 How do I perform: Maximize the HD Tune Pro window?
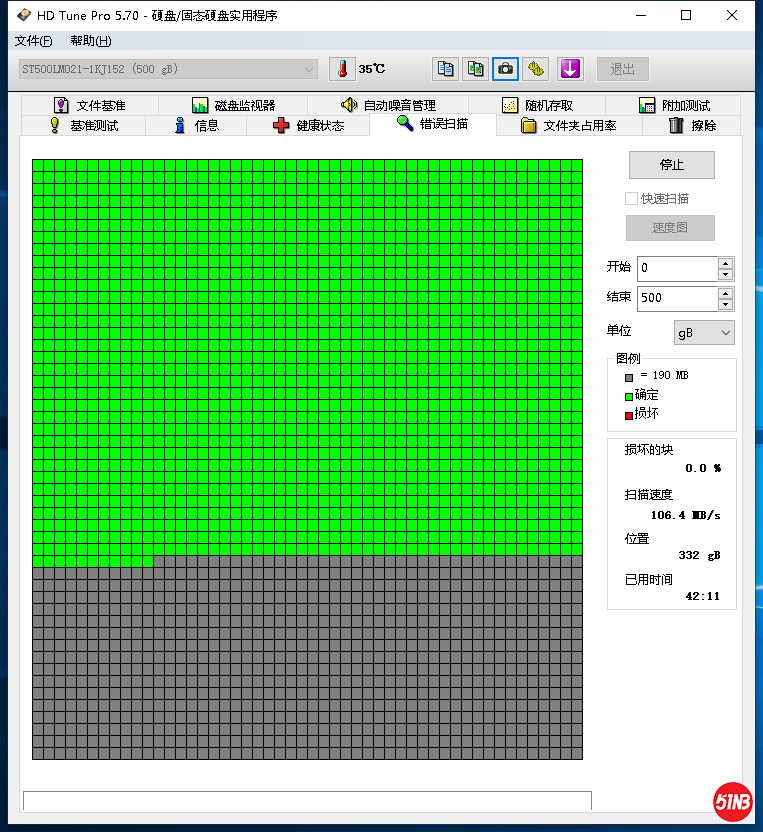pos(686,15)
